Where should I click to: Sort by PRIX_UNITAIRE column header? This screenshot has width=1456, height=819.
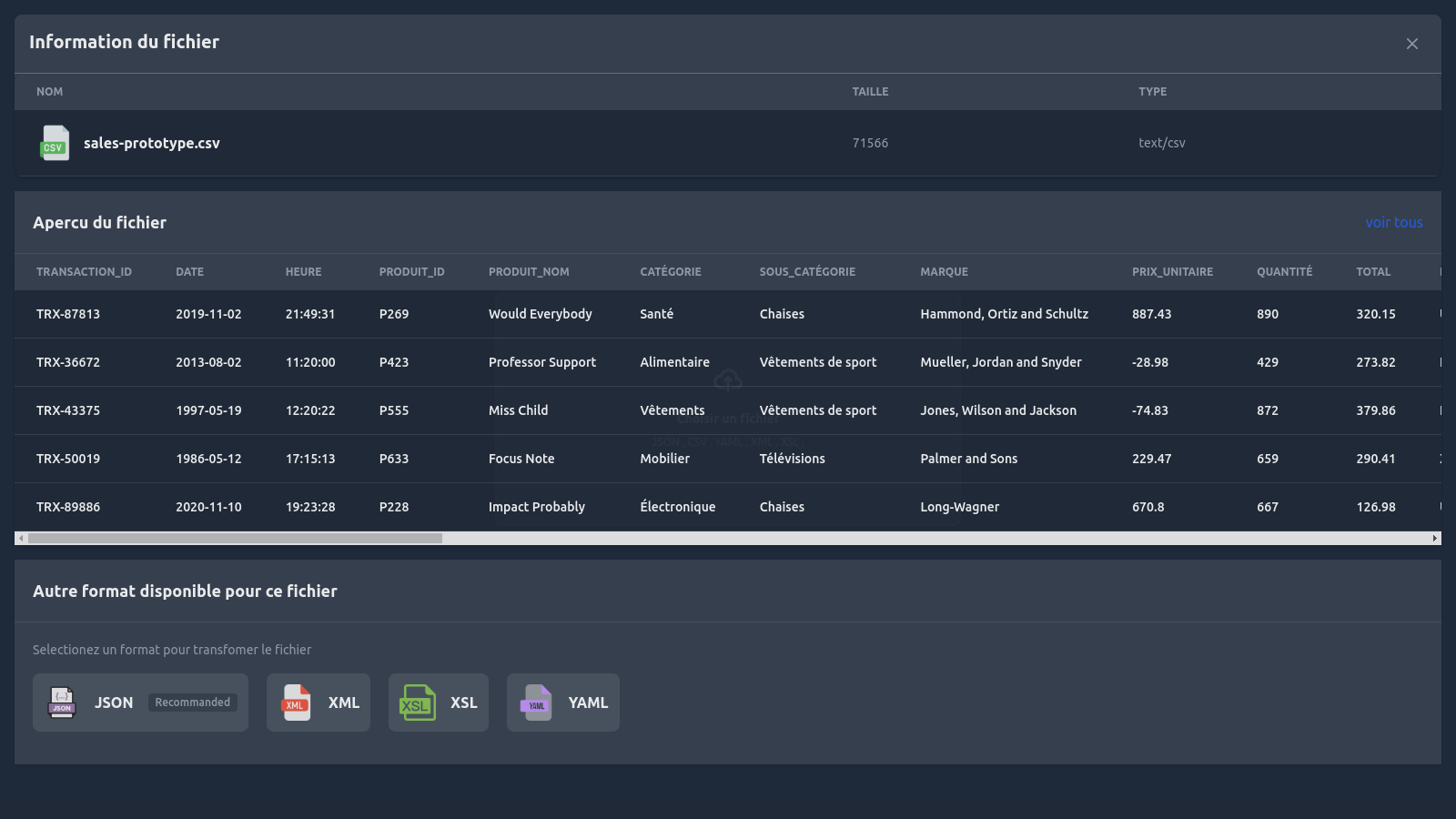coord(1172,271)
